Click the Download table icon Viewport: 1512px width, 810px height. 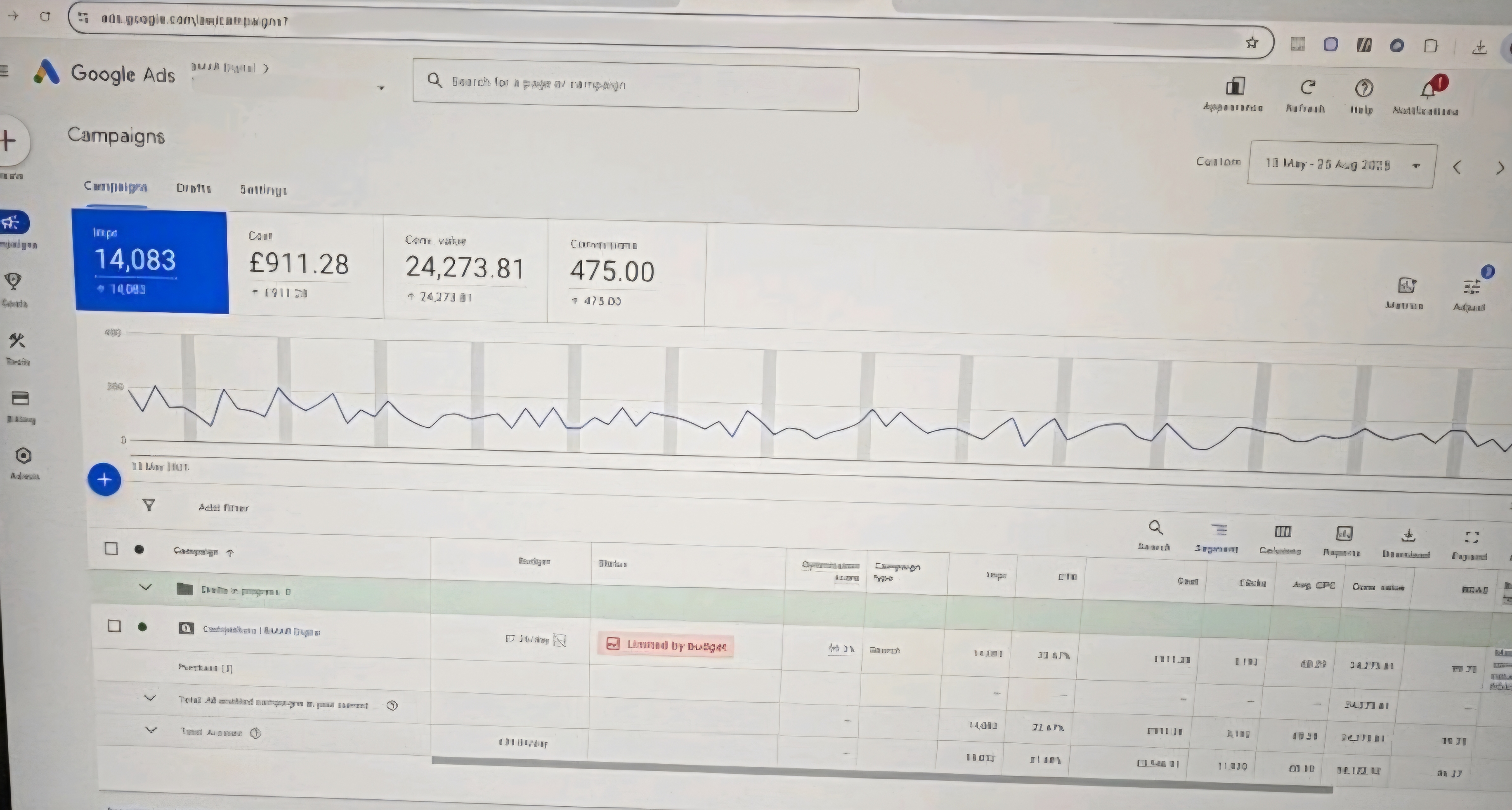[x=1408, y=536]
